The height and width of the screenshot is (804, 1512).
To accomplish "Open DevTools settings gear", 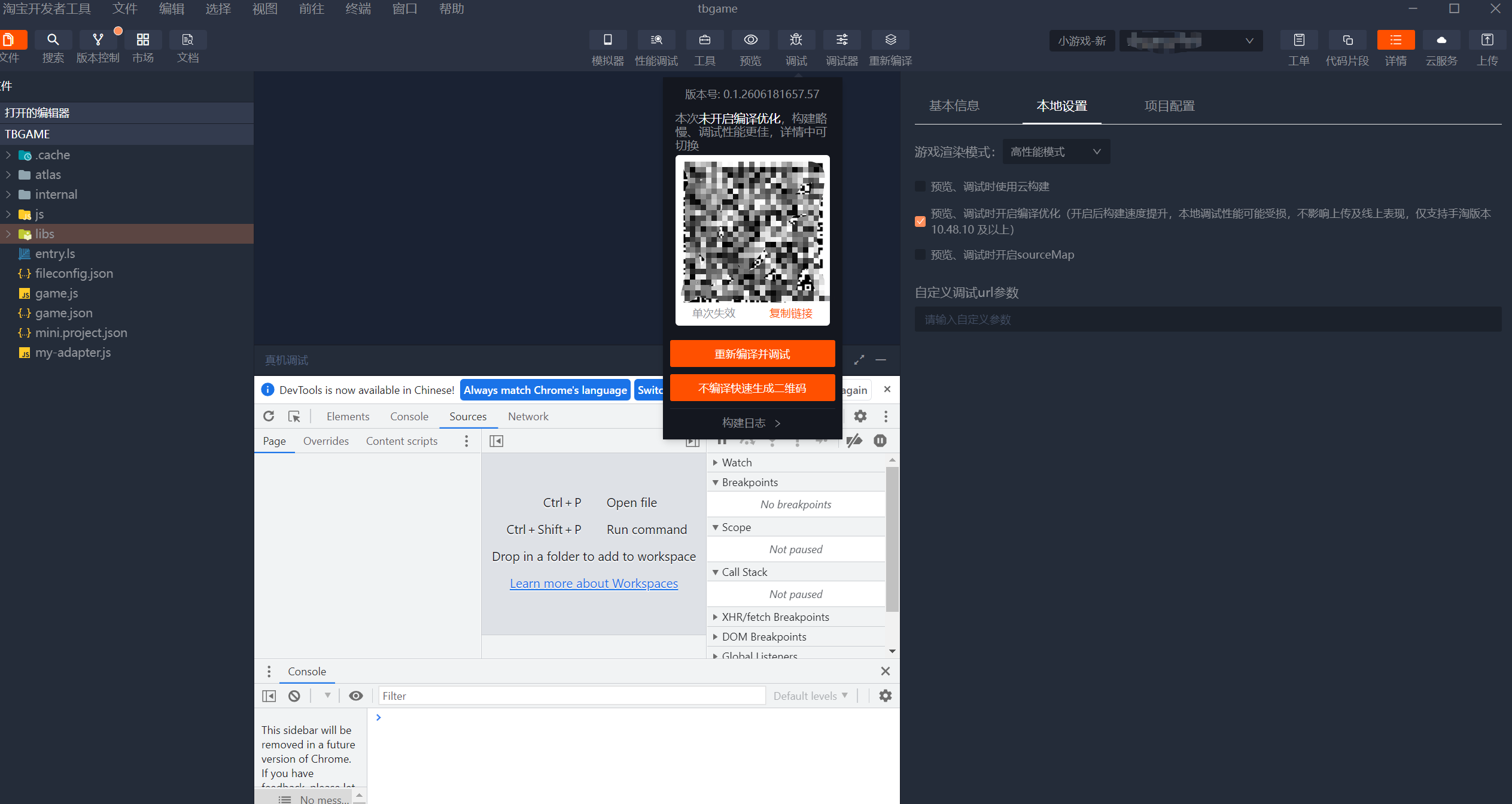I will [x=860, y=416].
